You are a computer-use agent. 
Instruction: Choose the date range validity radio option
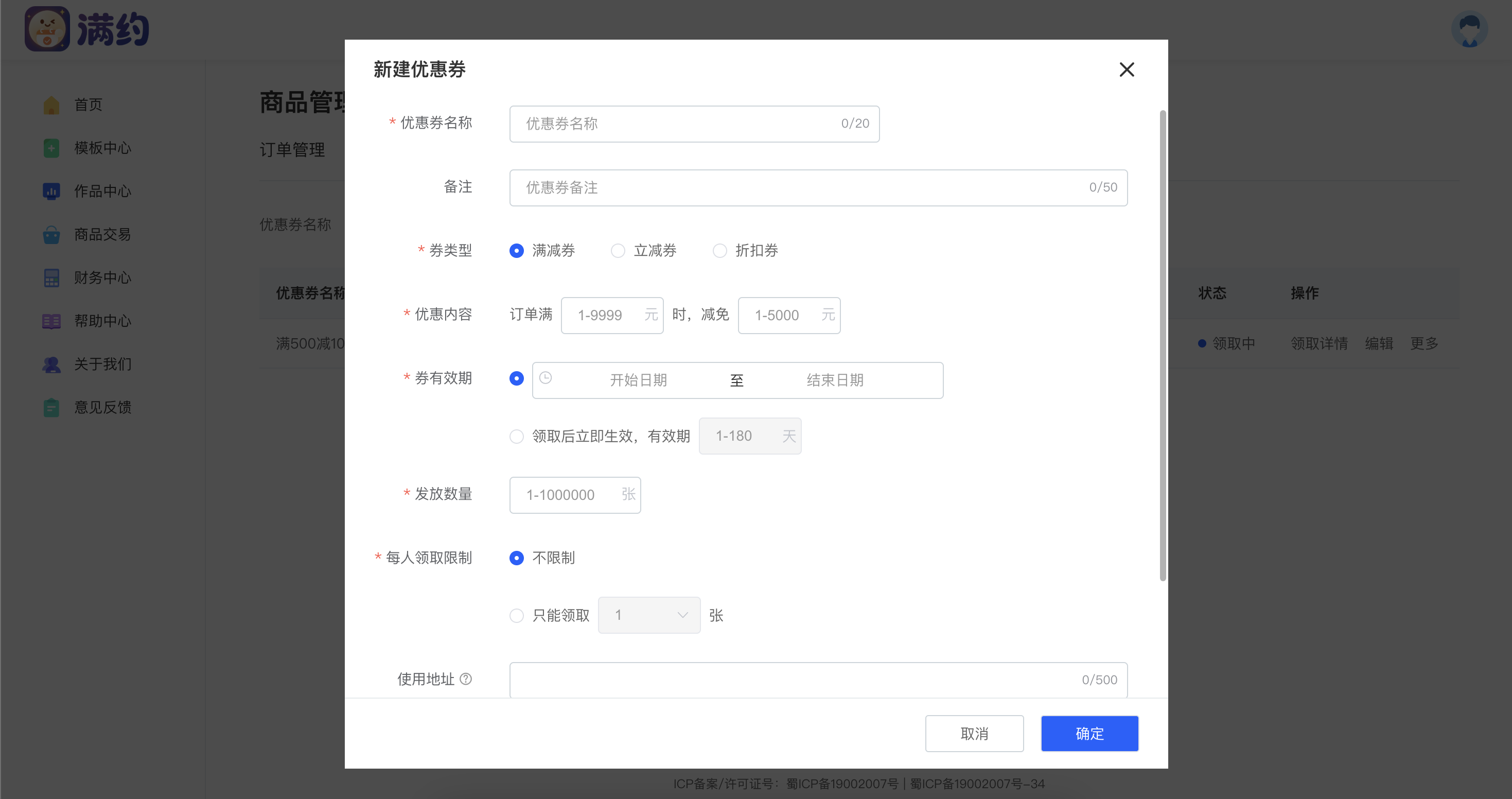[x=517, y=379]
